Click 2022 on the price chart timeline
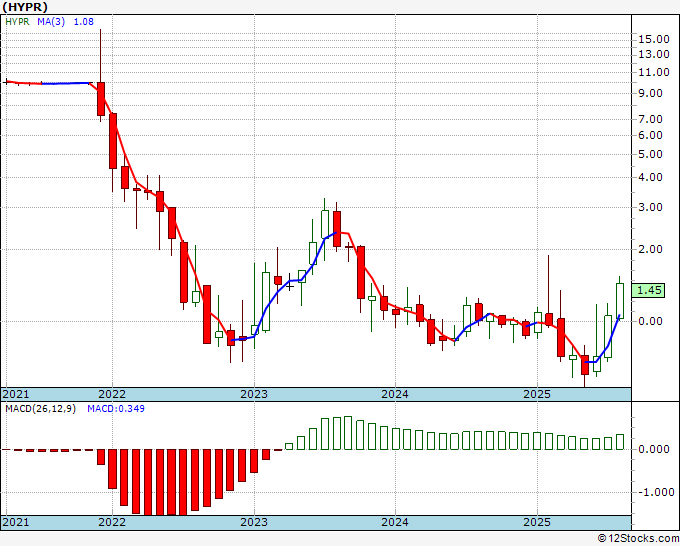 (x=112, y=394)
